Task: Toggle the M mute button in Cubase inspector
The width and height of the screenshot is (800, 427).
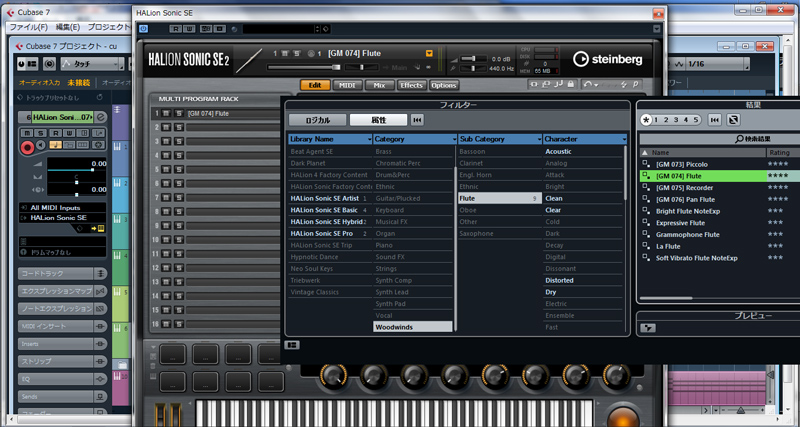Action: 27,133
